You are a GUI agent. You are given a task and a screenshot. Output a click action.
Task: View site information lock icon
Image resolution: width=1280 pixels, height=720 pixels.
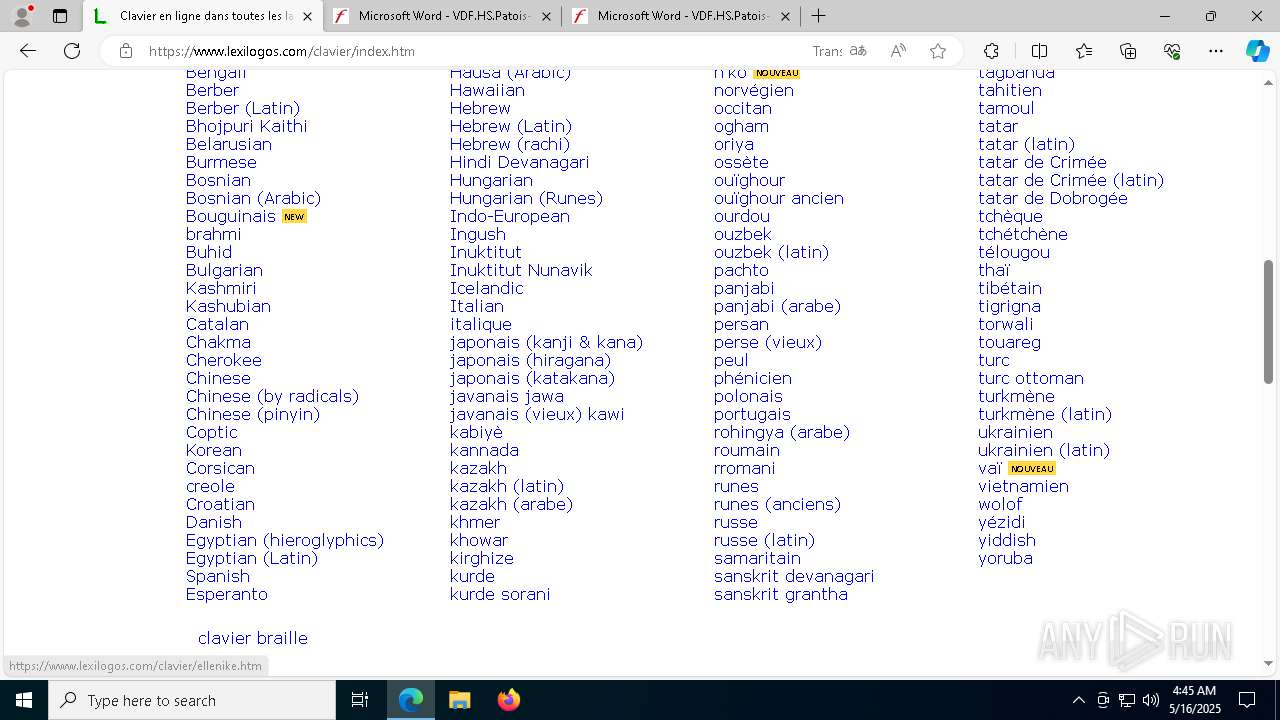pyautogui.click(x=126, y=51)
